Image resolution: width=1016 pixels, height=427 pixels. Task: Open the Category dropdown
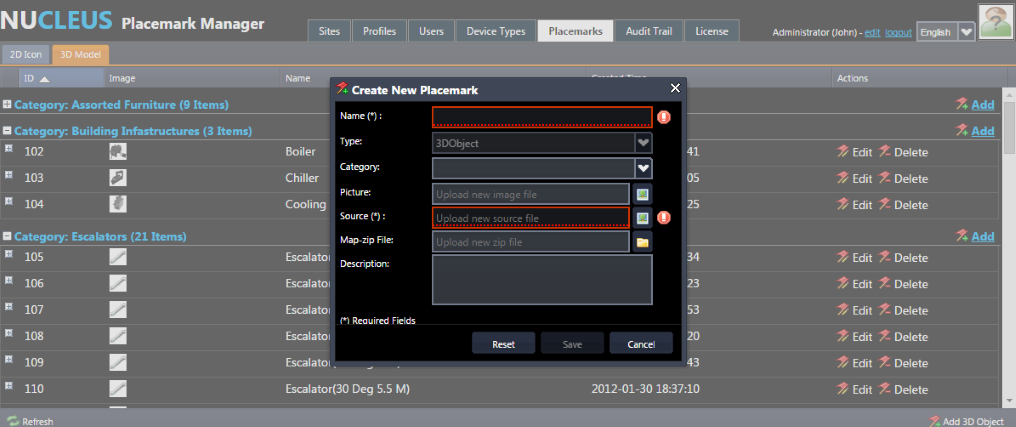[x=643, y=168]
